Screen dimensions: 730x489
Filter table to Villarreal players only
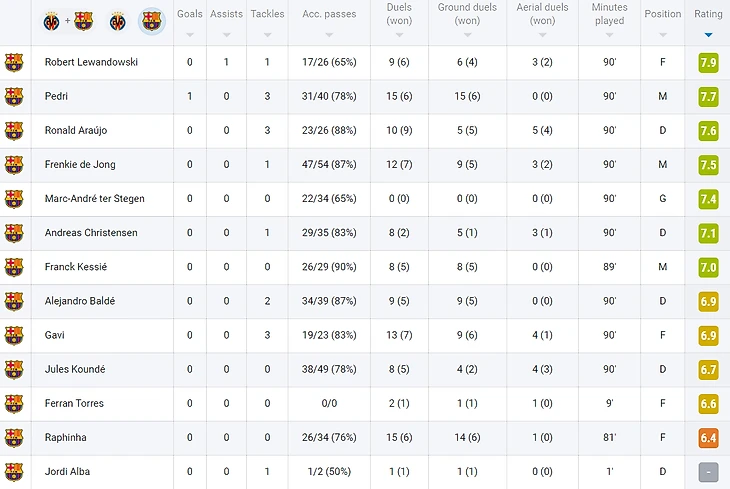point(118,21)
